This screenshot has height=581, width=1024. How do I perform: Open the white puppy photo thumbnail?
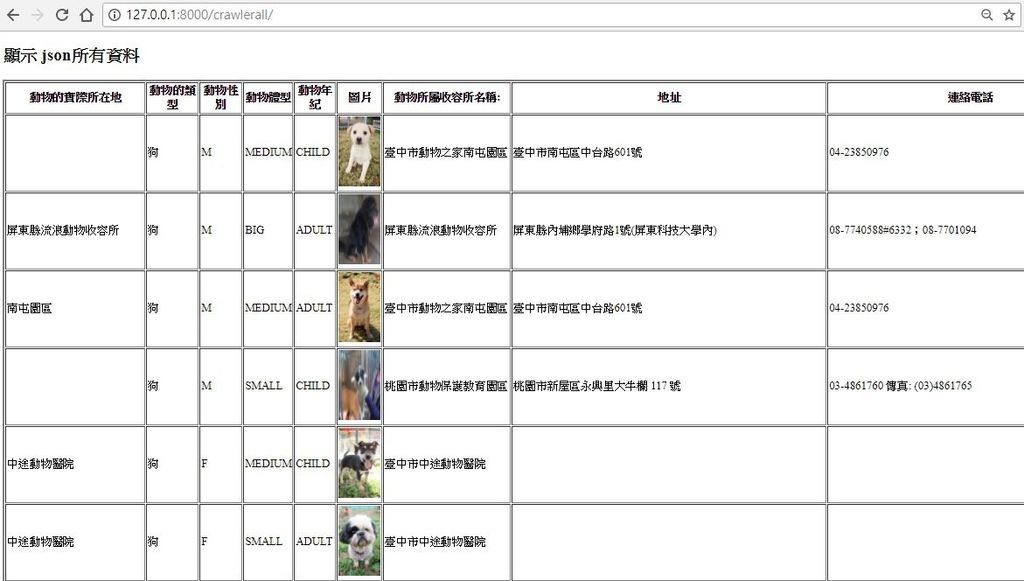pos(359,152)
